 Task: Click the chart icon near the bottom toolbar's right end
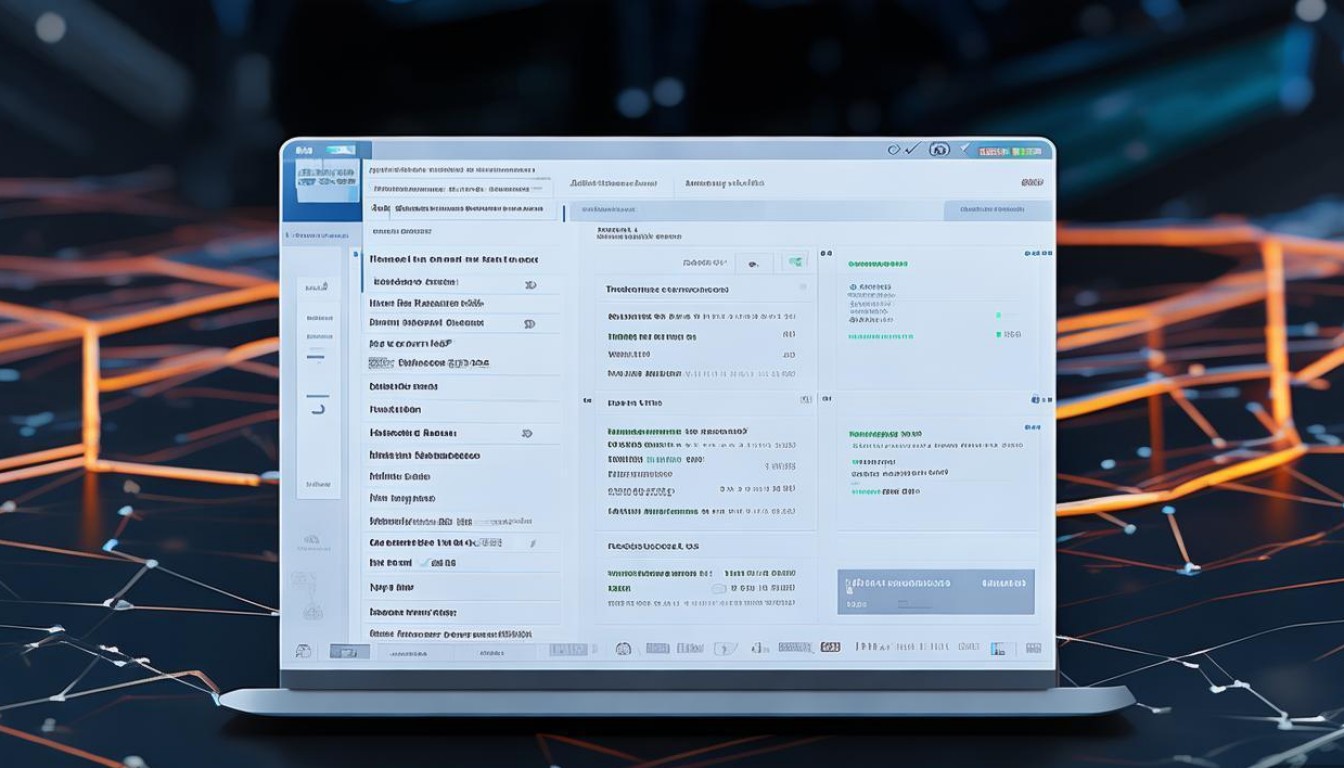click(x=998, y=648)
